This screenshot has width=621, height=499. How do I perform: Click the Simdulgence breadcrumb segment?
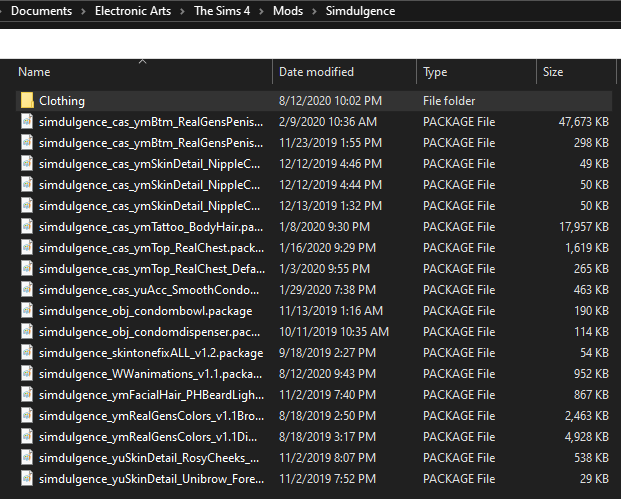360,12
